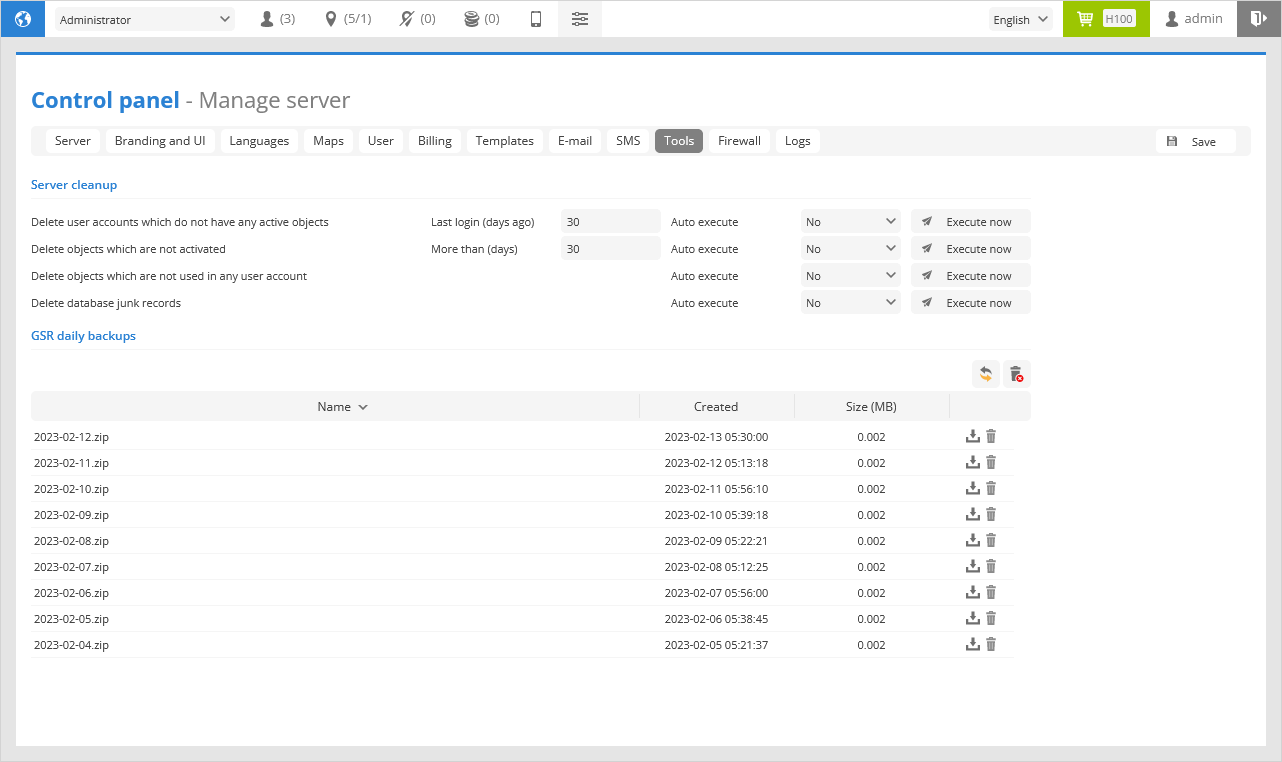
Task: Sort by the Created column header
Action: click(x=716, y=406)
